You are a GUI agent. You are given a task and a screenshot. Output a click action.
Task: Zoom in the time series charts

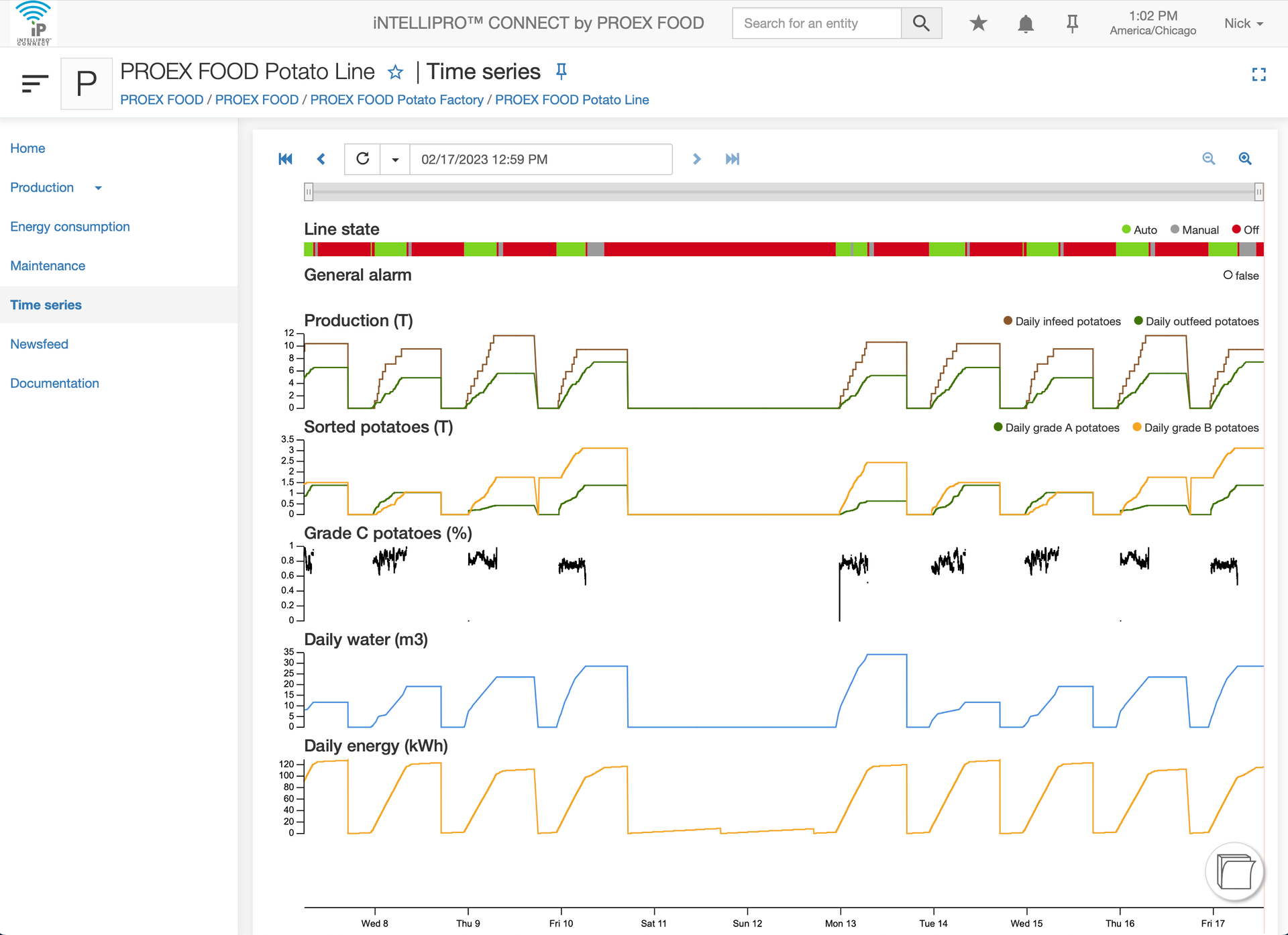(1245, 158)
